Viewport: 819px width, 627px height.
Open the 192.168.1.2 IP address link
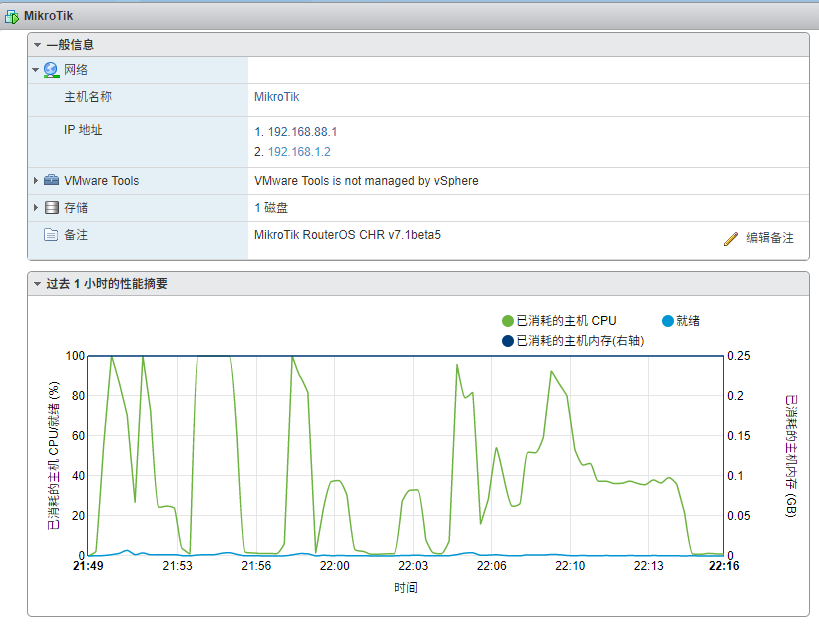tap(299, 152)
